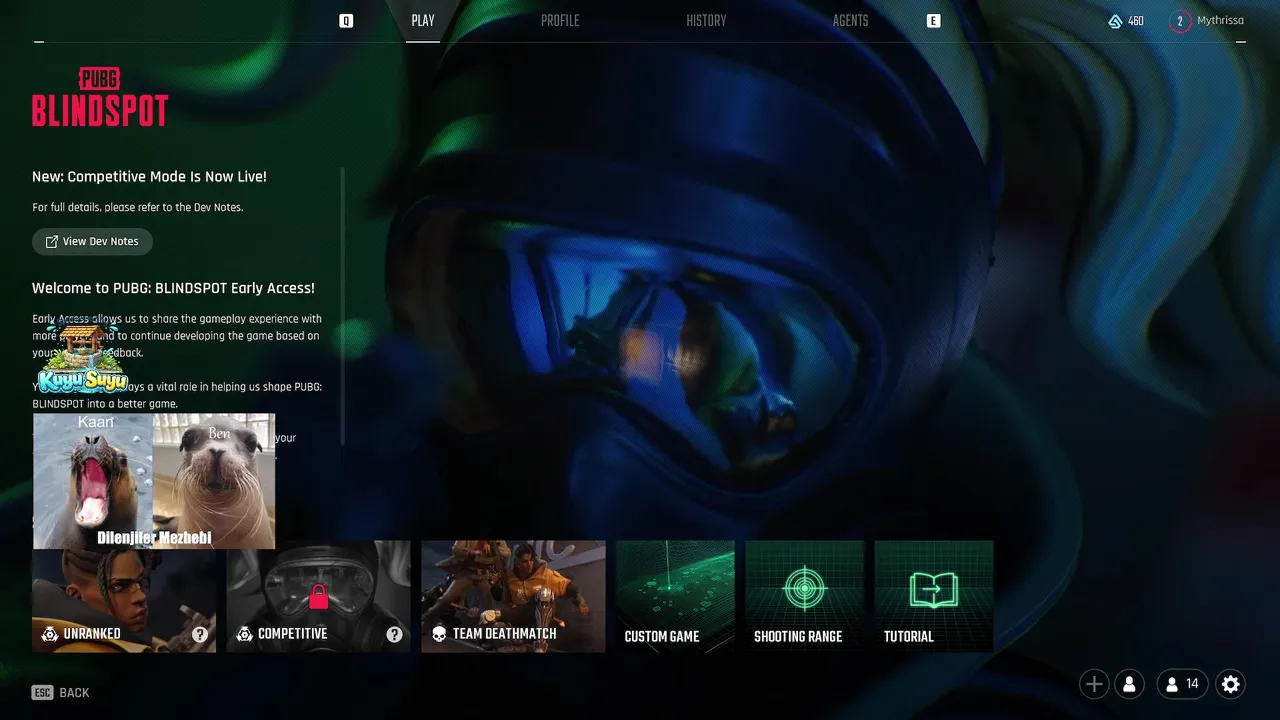
Task: Open the settings gear icon
Action: 1231,684
